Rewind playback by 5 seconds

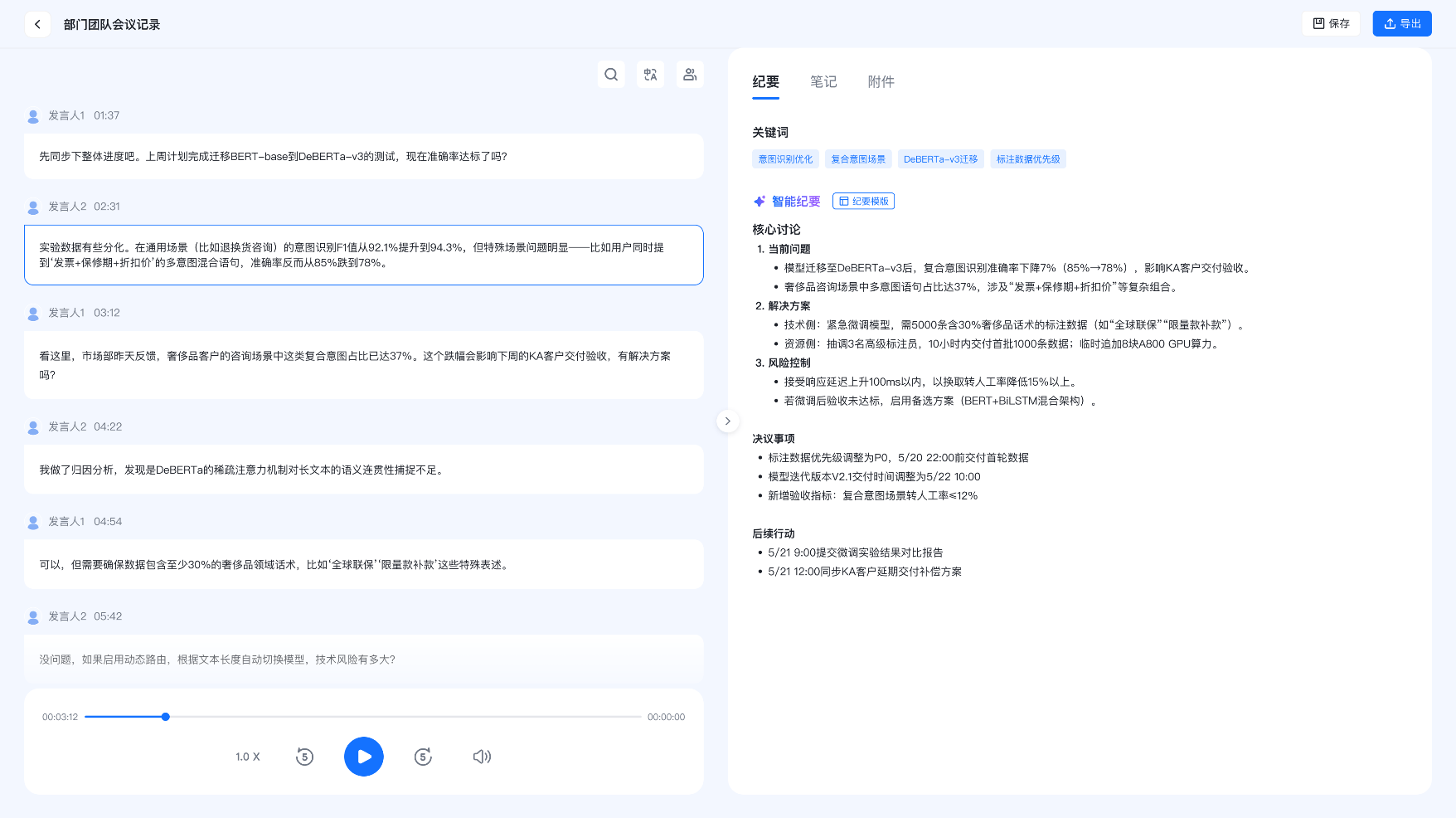304,757
